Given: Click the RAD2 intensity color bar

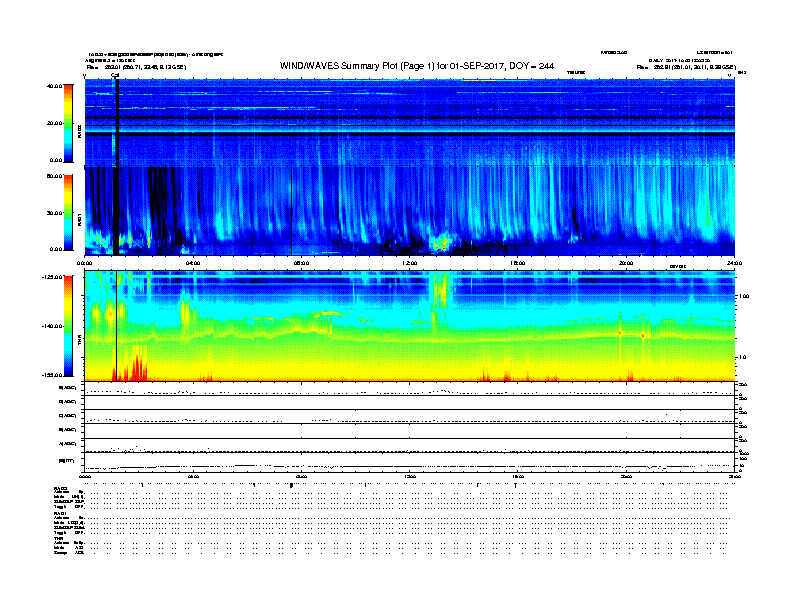Looking at the screenshot, I should 68,123.
